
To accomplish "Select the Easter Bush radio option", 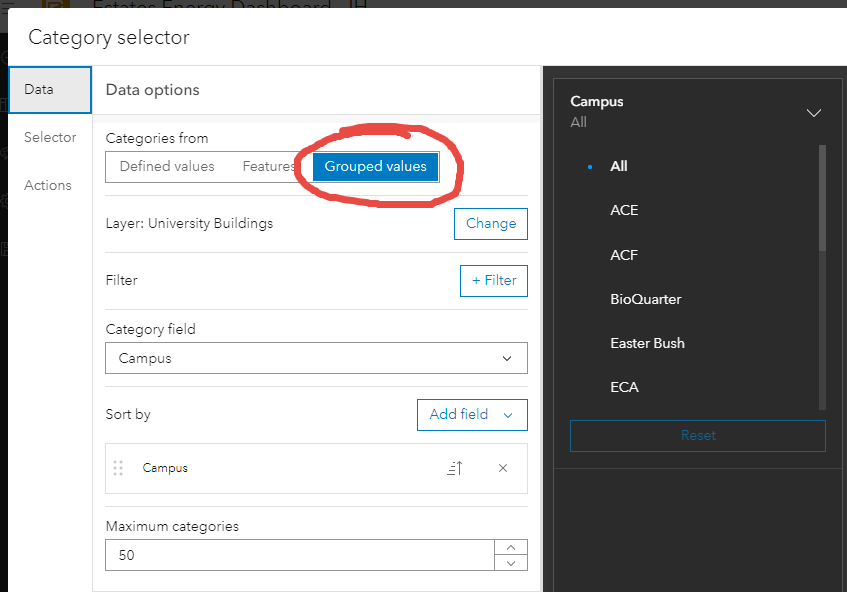I will coord(647,342).
